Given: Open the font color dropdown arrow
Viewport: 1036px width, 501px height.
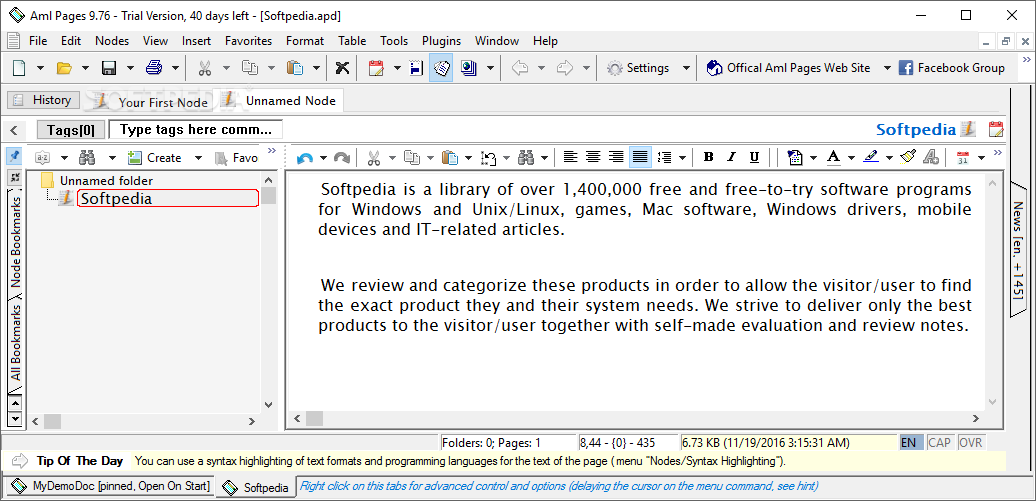Looking at the screenshot, I should pyautogui.click(x=853, y=157).
